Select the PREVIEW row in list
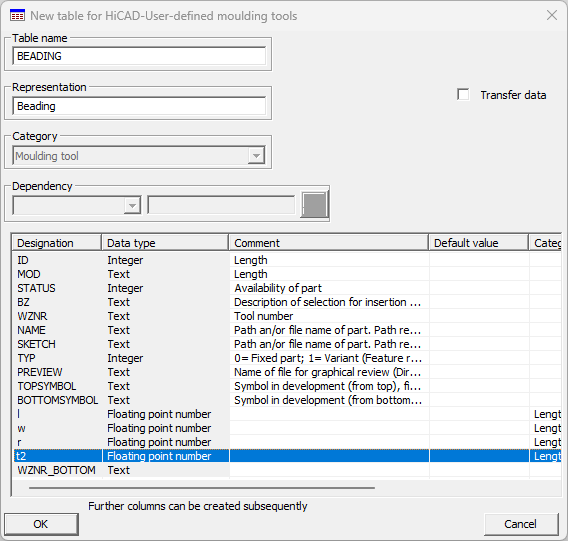The width and height of the screenshot is (568, 541). (287, 372)
